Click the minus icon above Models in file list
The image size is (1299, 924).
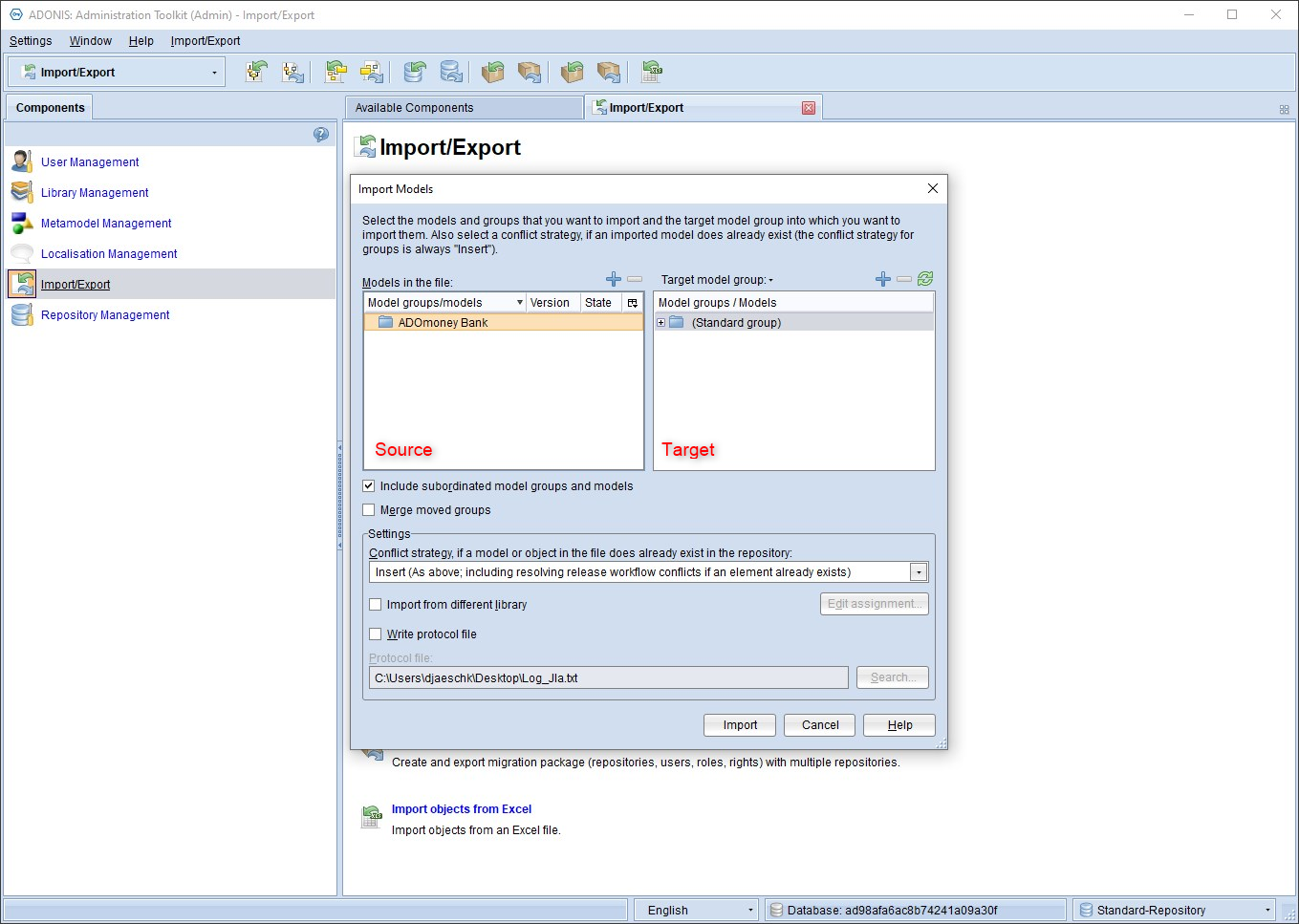[x=635, y=279]
